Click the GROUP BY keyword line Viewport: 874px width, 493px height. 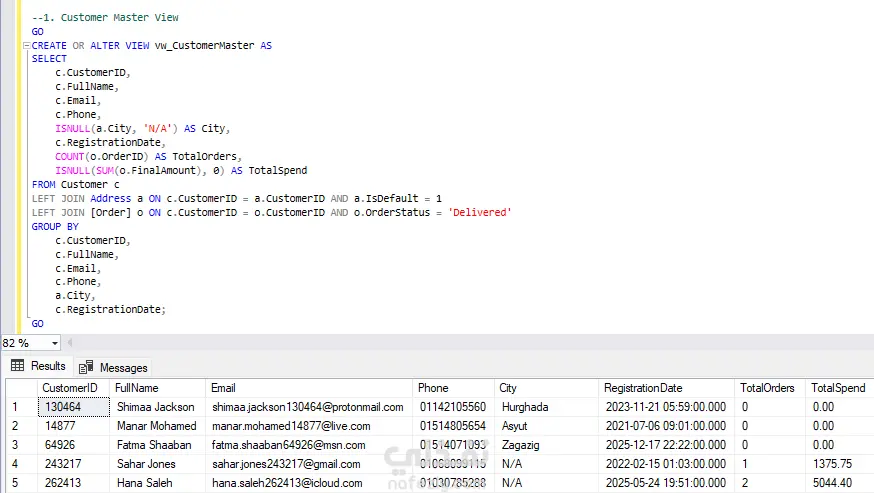[x=55, y=226]
